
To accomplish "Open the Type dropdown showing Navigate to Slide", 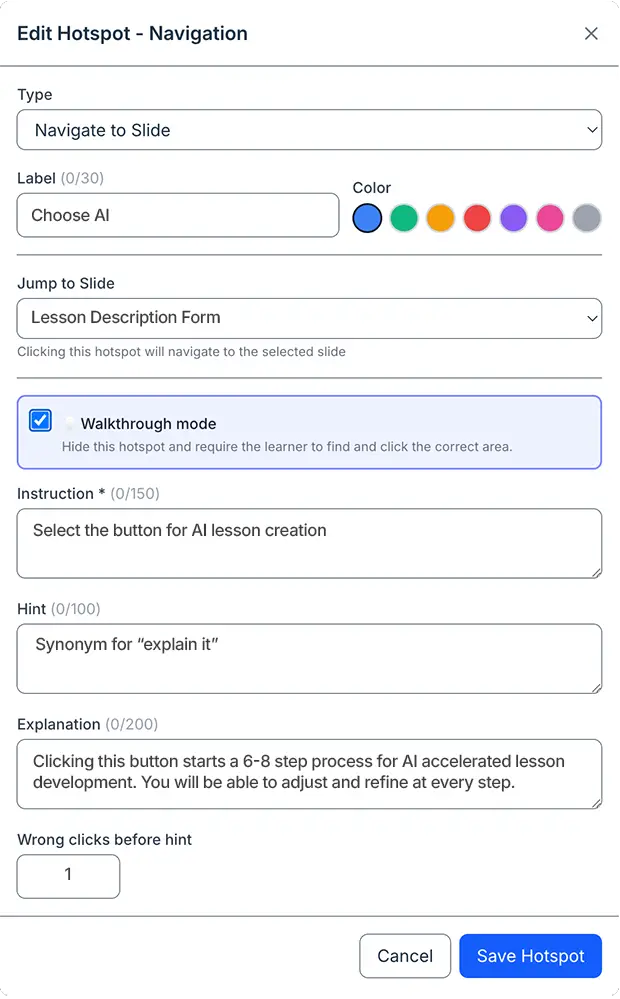I will pos(310,129).
